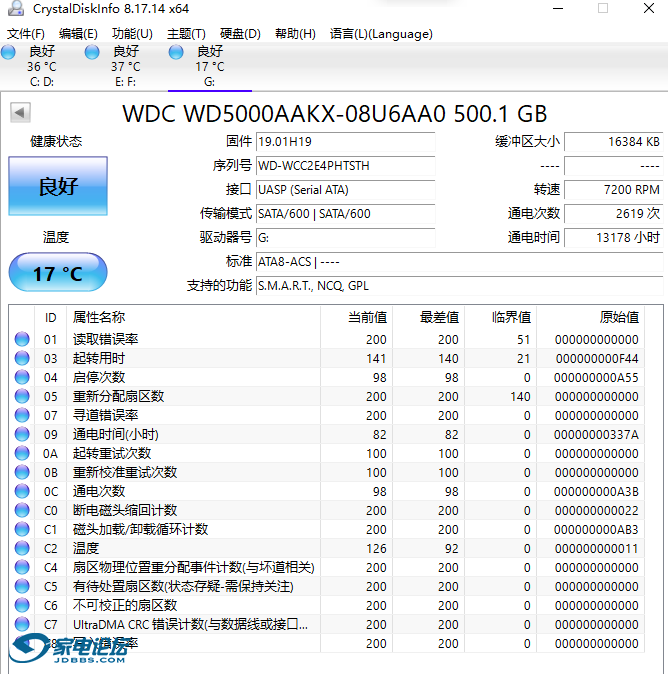
Task: Click raw value 000000000022
Action: pos(597,511)
